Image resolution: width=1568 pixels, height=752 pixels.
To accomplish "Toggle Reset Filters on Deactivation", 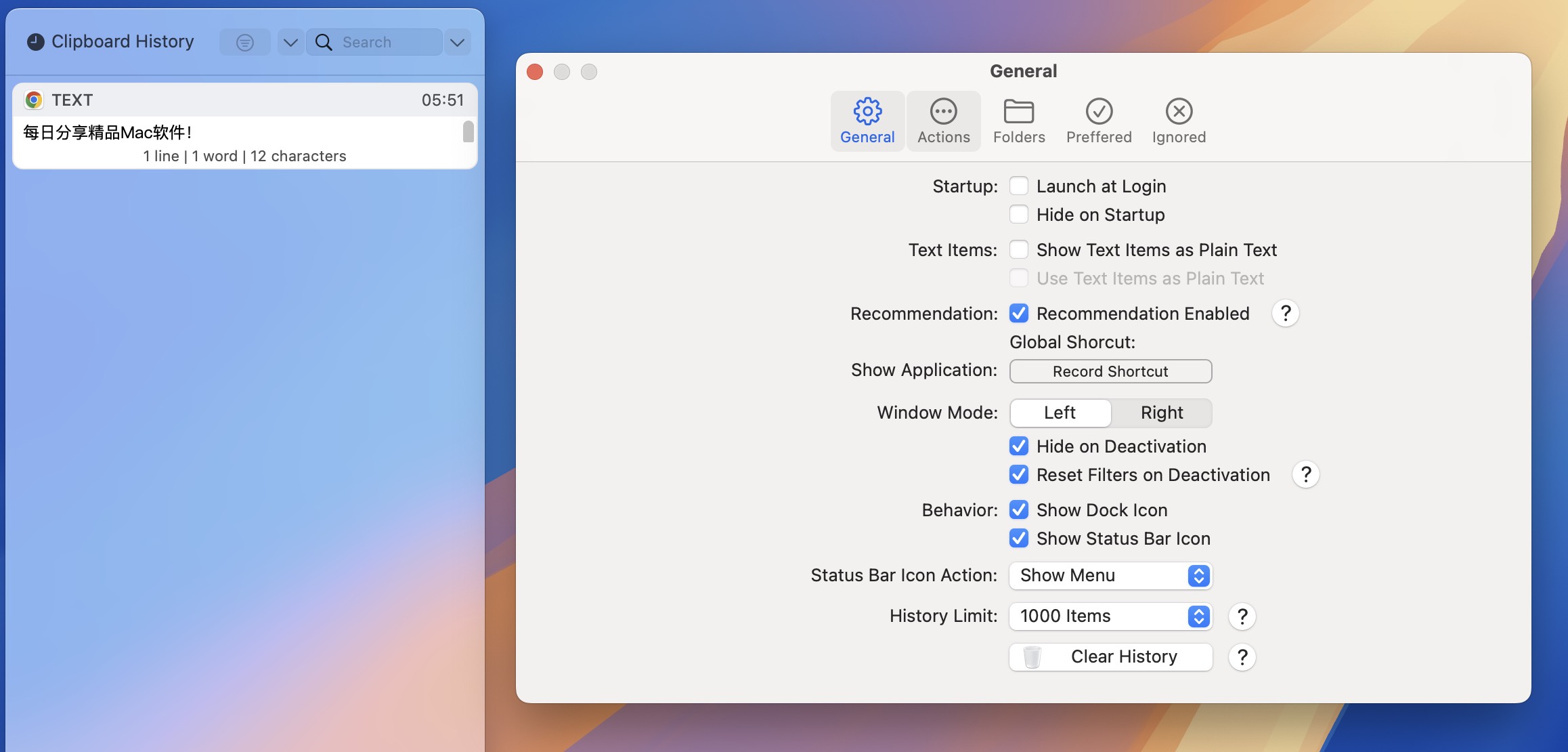I will (x=1019, y=474).
